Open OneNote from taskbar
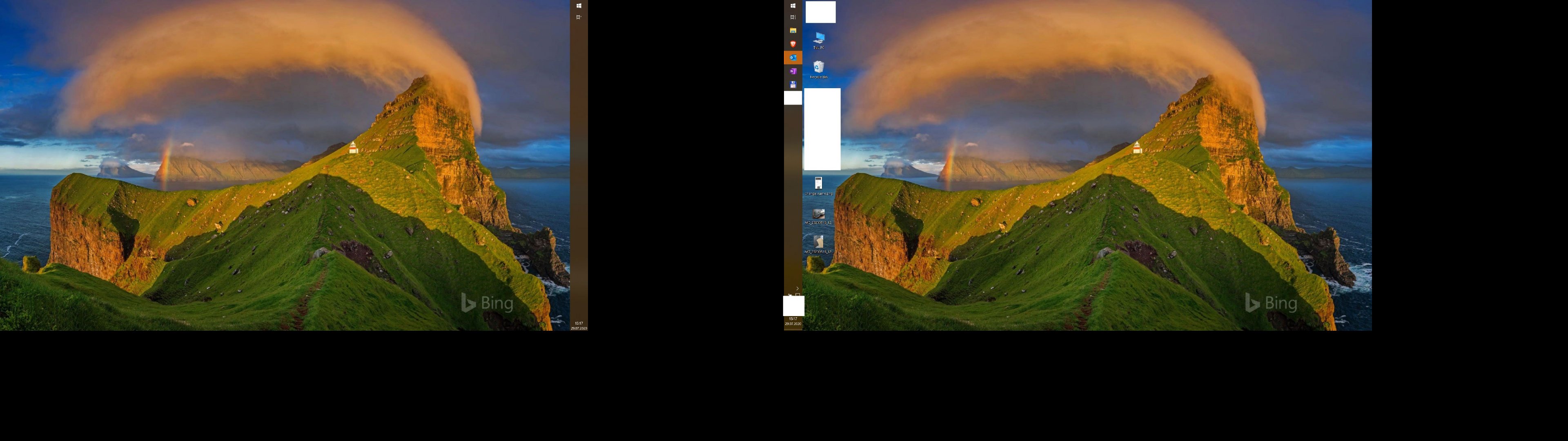Image resolution: width=1568 pixels, height=441 pixels. [793, 71]
